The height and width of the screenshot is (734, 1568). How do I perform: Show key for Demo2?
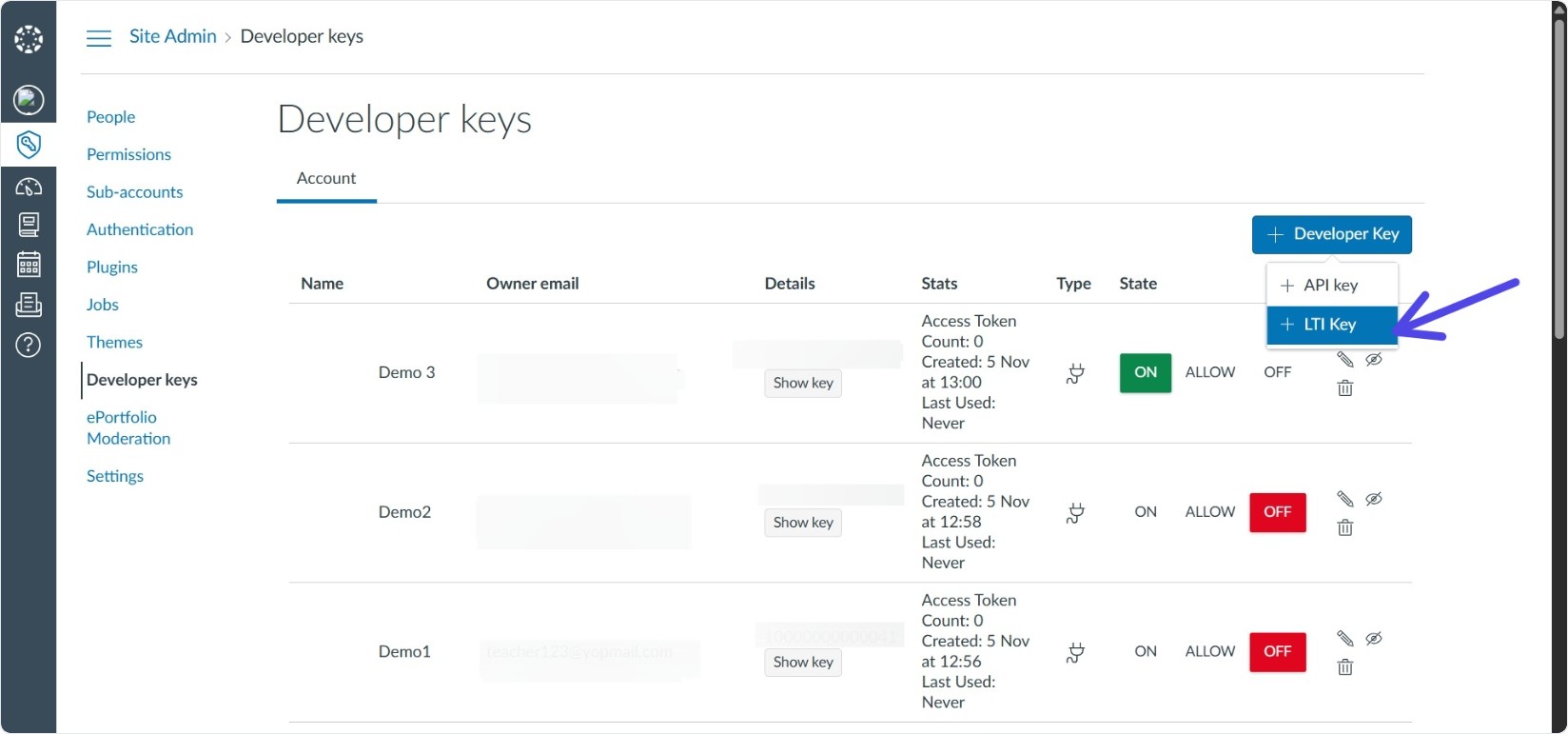803,523
